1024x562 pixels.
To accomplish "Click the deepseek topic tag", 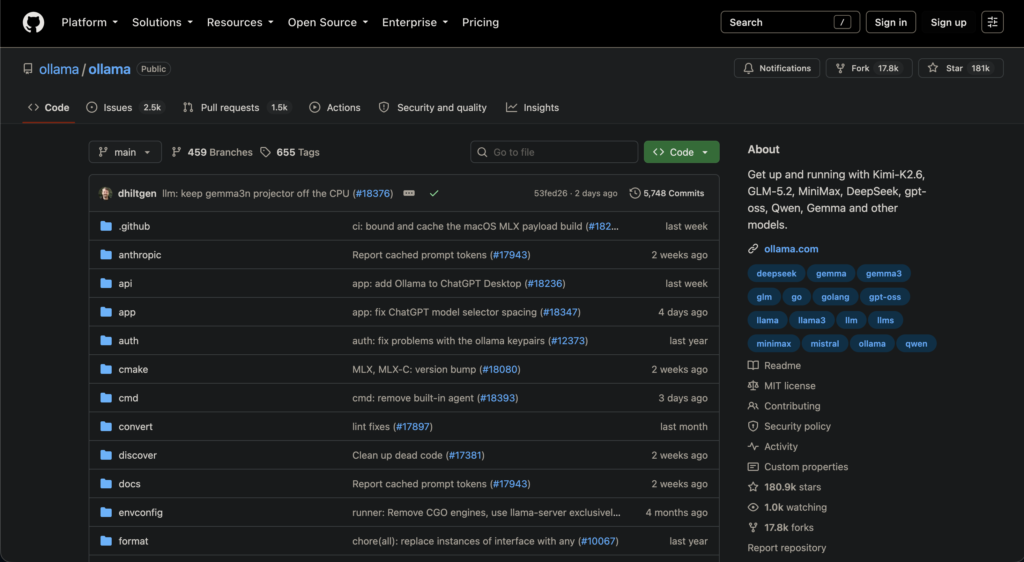I will (776, 273).
